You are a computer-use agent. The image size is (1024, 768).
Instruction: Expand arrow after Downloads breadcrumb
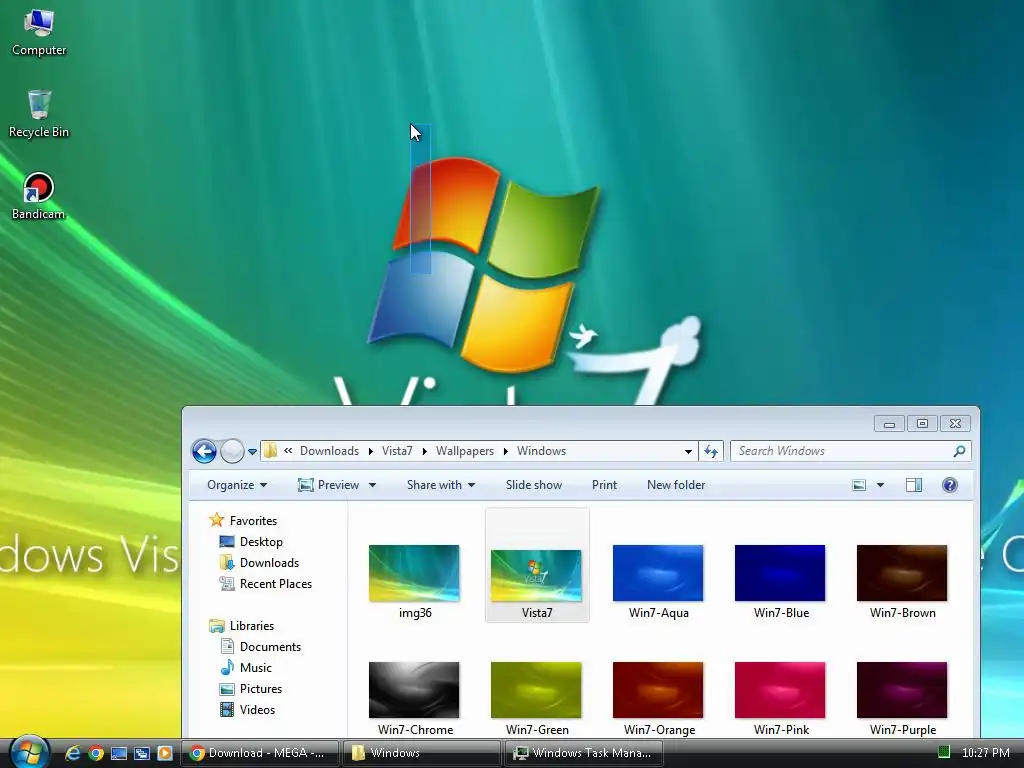(370, 451)
